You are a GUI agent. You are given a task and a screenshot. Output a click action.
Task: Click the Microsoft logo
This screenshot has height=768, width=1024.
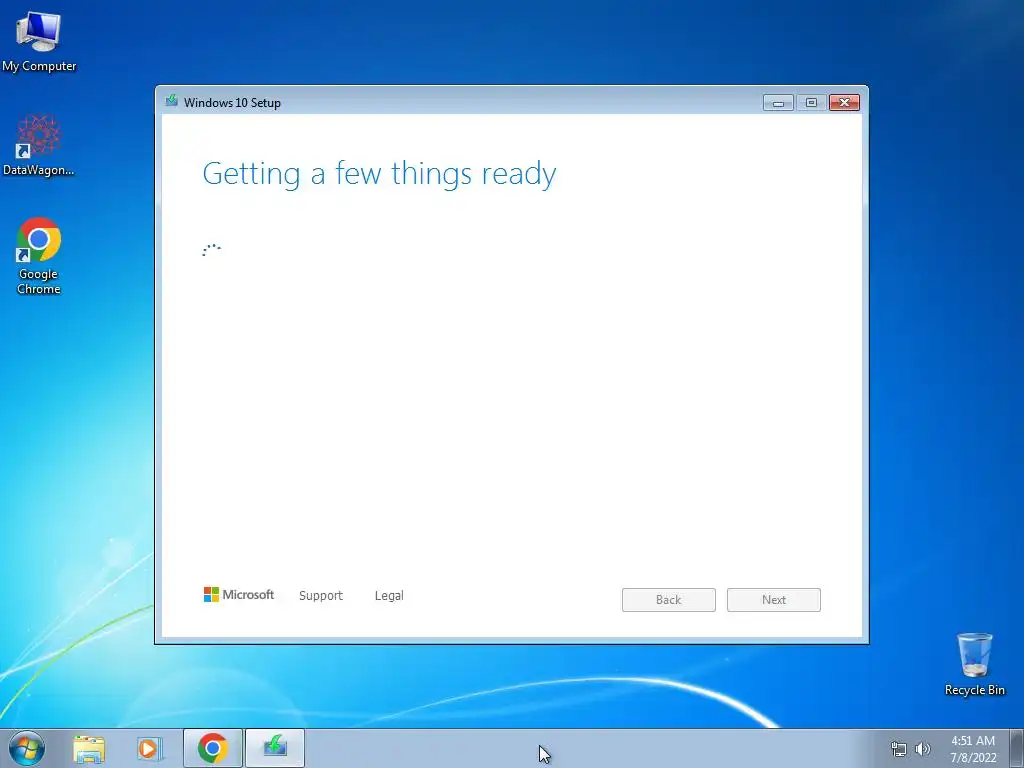[x=239, y=595]
